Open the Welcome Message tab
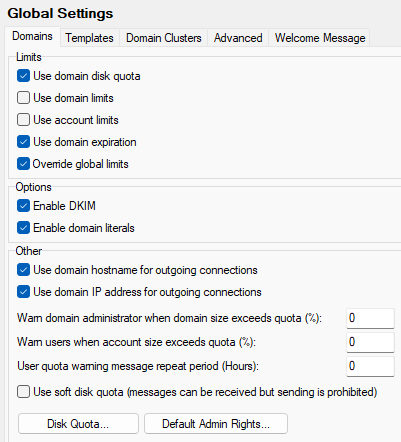Screen dimensions: 401x442 click(x=320, y=38)
